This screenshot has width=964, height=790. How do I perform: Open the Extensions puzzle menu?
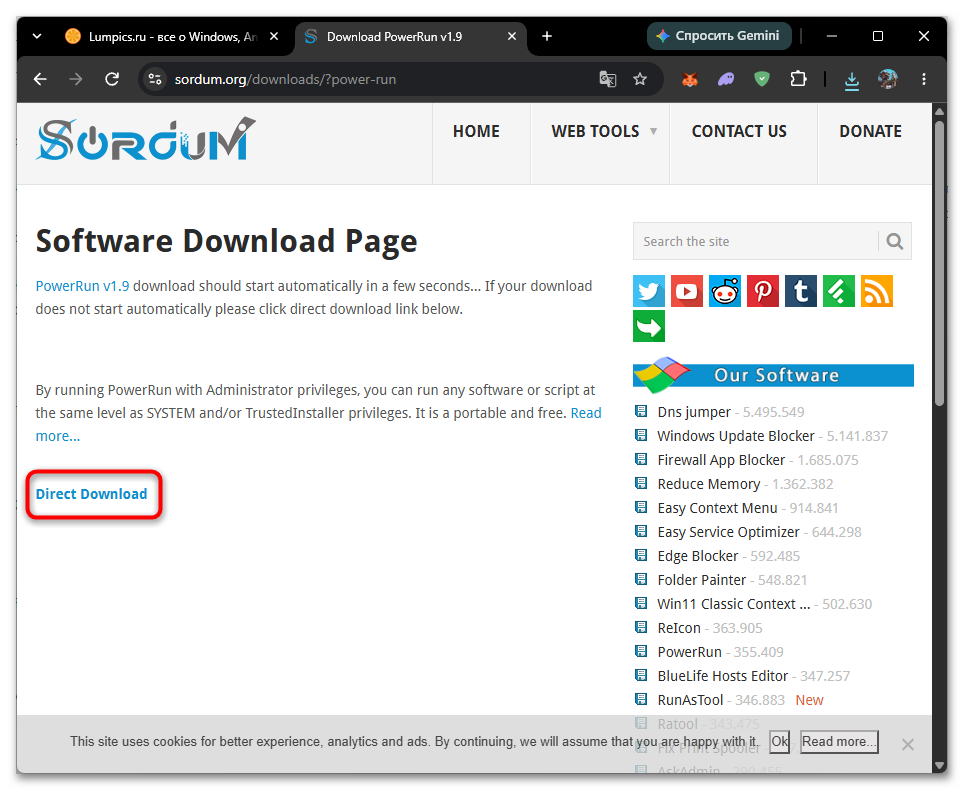[798, 79]
